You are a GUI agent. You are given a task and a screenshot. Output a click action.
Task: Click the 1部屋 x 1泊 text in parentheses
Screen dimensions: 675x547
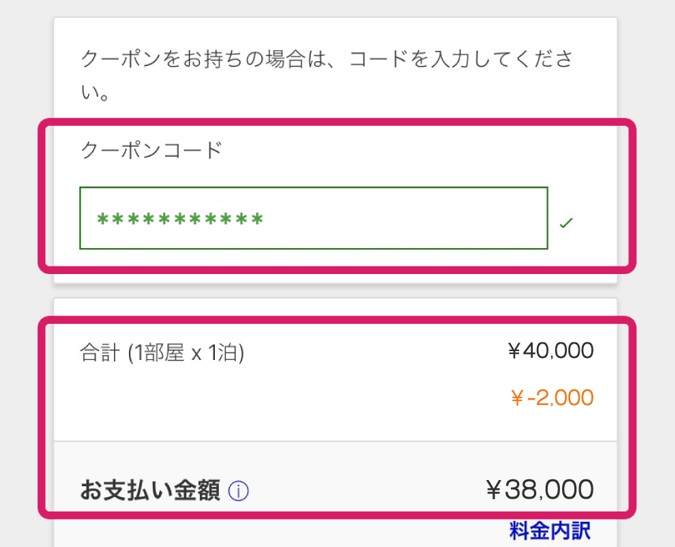click(186, 352)
